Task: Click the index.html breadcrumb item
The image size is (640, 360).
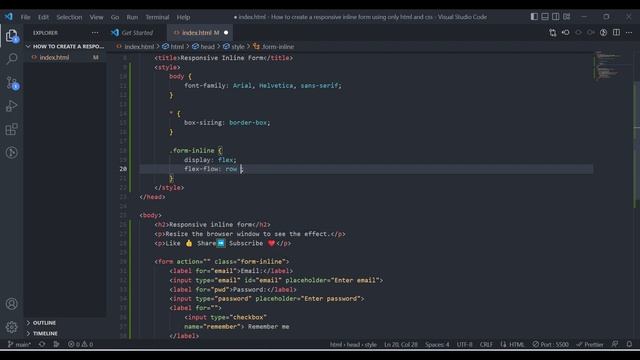Action: (x=135, y=47)
